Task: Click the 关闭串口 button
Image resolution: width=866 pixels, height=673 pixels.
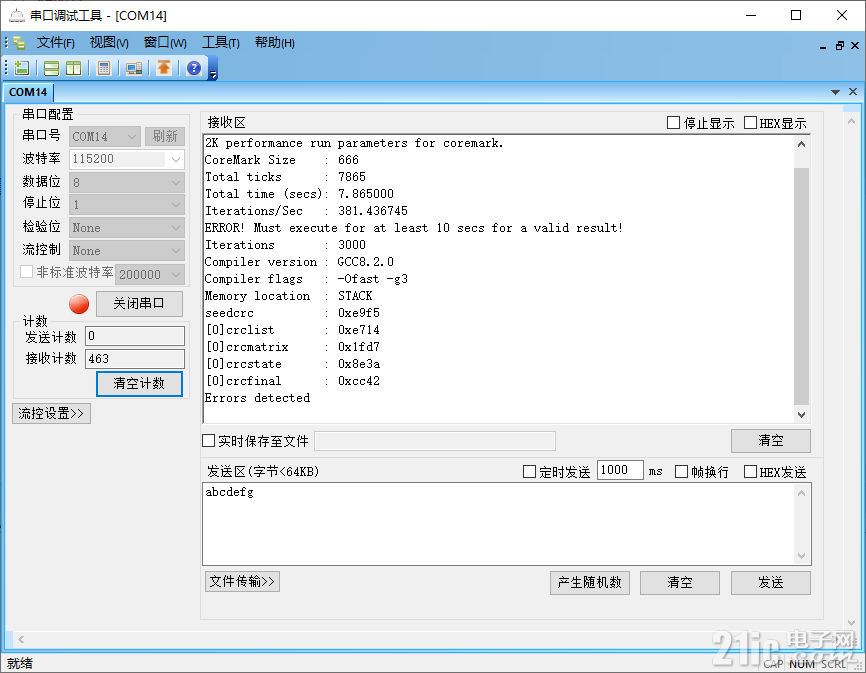Action: coord(139,304)
